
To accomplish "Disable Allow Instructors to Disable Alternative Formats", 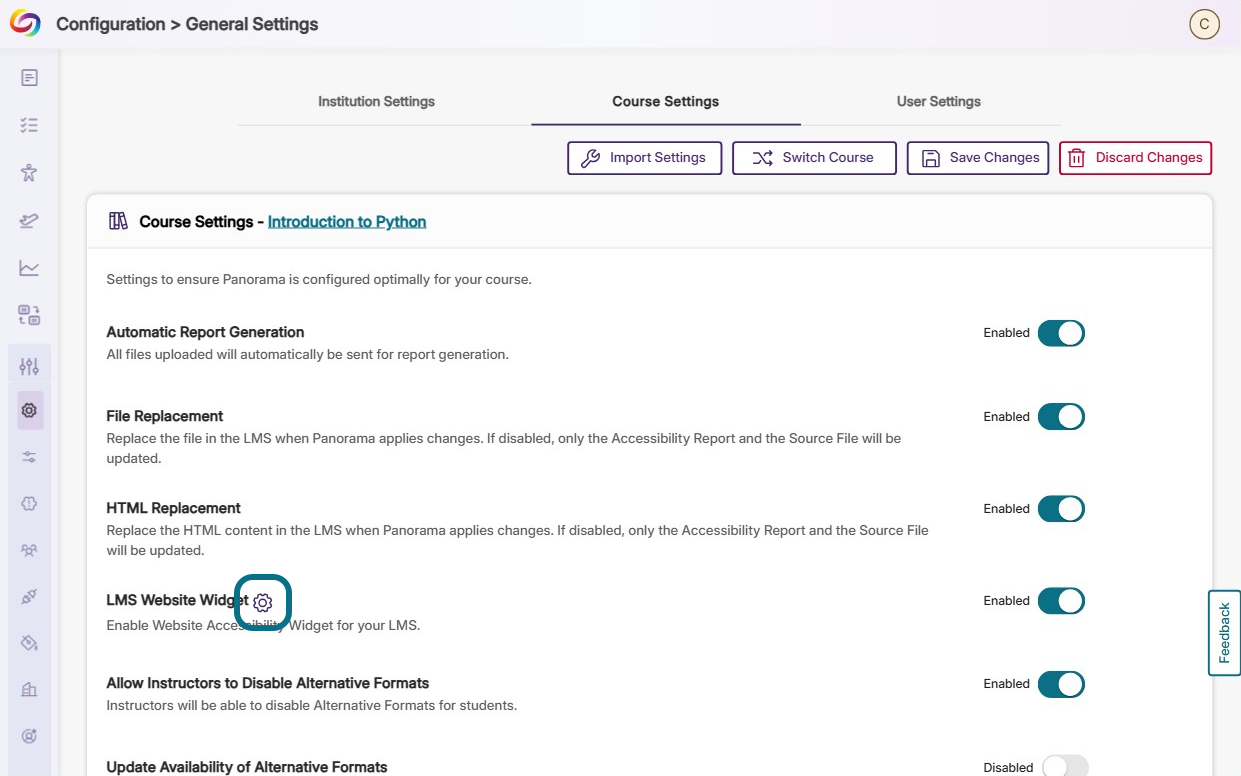I will point(1061,684).
